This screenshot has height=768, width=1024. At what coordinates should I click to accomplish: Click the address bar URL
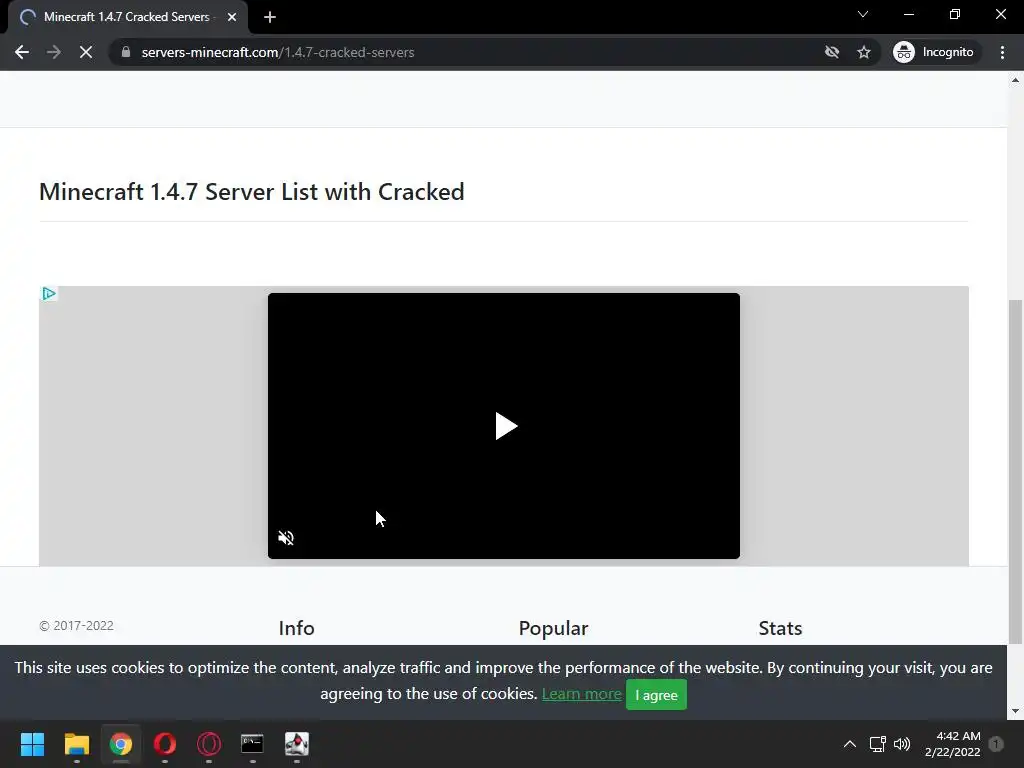pos(278,52)
